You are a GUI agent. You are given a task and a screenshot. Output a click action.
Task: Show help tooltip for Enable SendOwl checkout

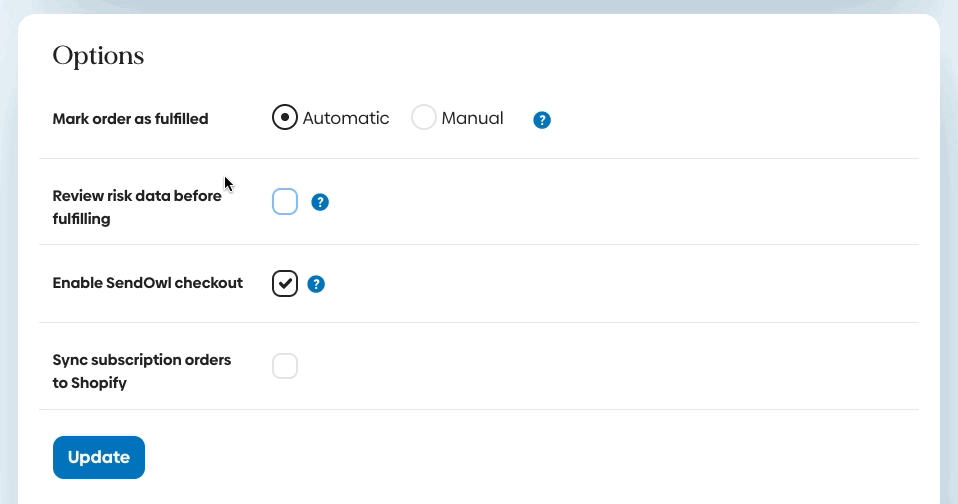tap(316, 284)
